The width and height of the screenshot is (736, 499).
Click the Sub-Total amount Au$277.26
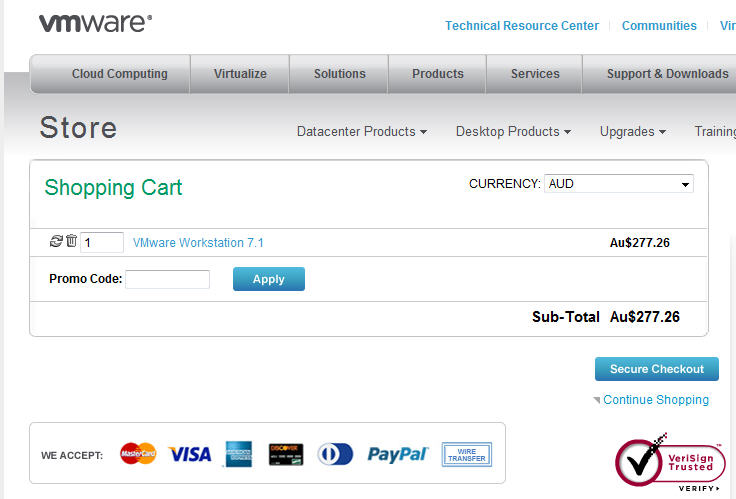pos(645,317)
